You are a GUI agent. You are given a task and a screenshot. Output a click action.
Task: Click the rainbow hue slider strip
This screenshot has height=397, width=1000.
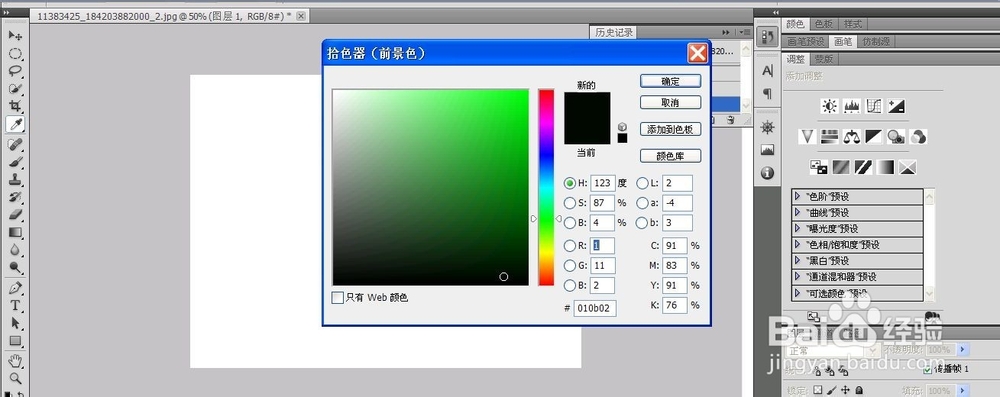click(x=546, y=187)
